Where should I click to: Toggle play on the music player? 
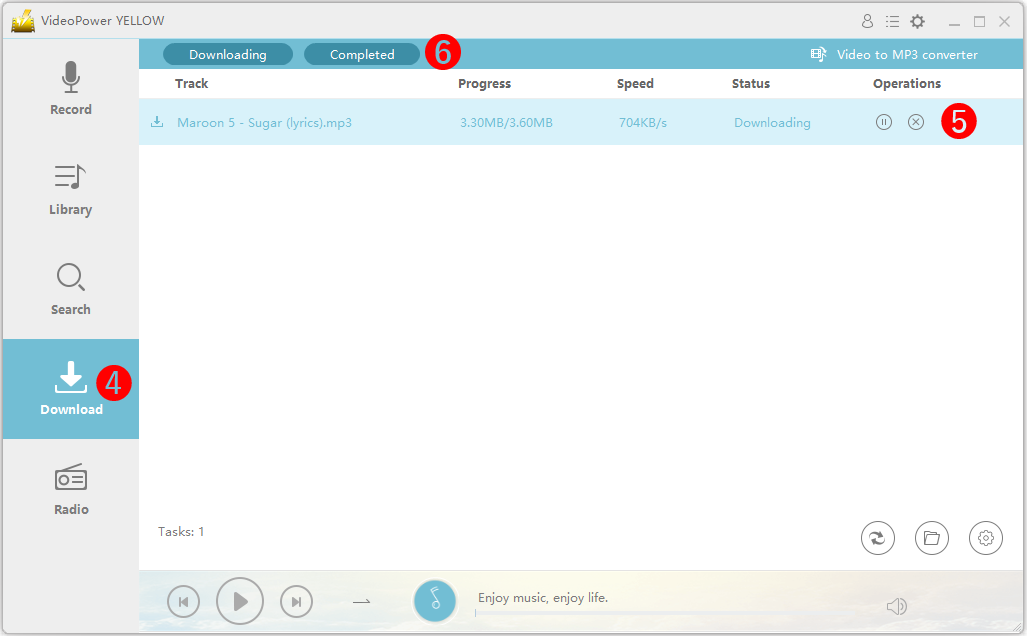point(240,601)
